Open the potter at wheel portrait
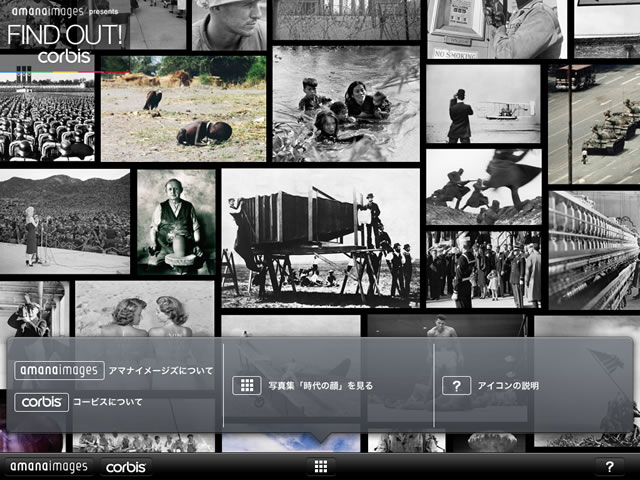The image size is (640, 480). point(176,222)
